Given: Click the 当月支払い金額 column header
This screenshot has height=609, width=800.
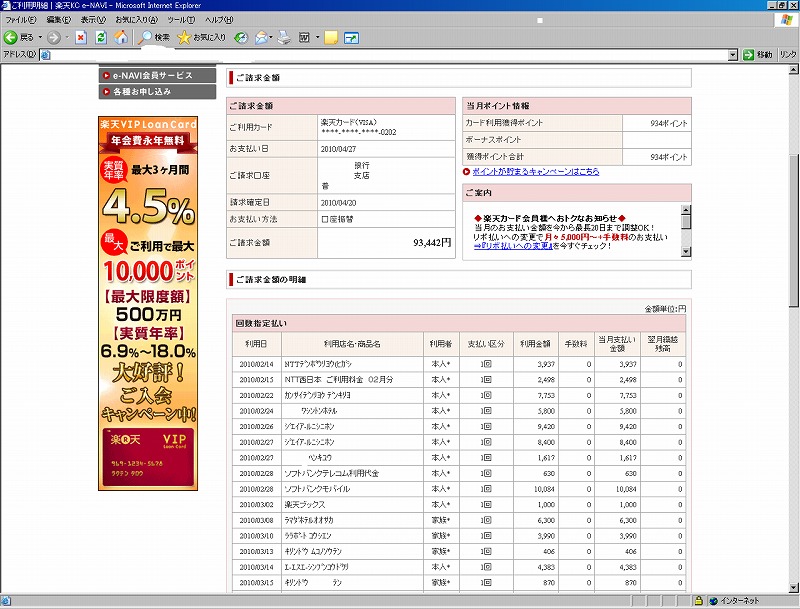Looking at the screenshot, I should (617, 344).
